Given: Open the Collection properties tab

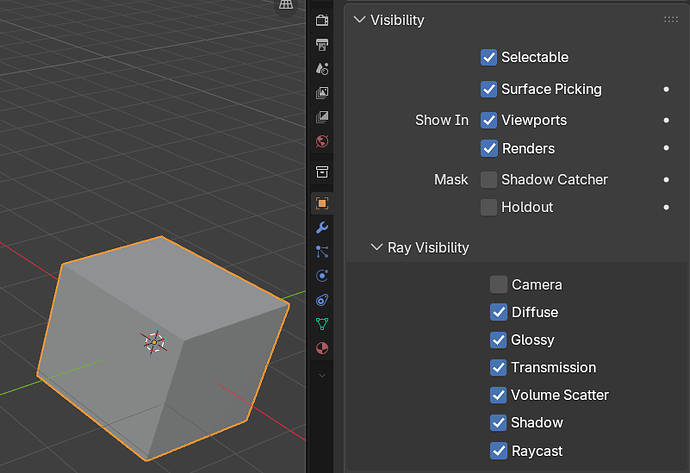Looking at the screenshot, I should 322,172.
